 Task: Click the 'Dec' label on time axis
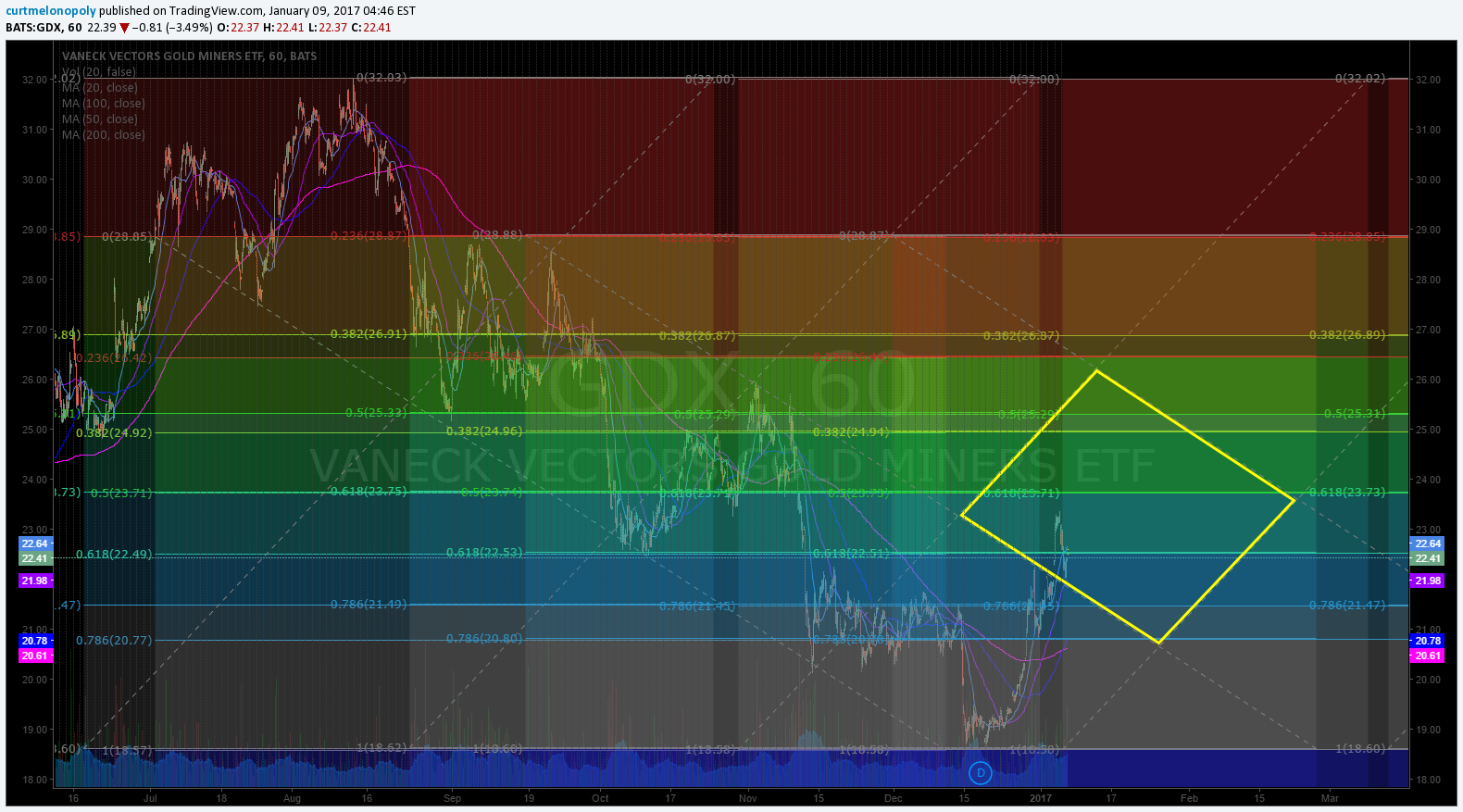pos(894,798)
